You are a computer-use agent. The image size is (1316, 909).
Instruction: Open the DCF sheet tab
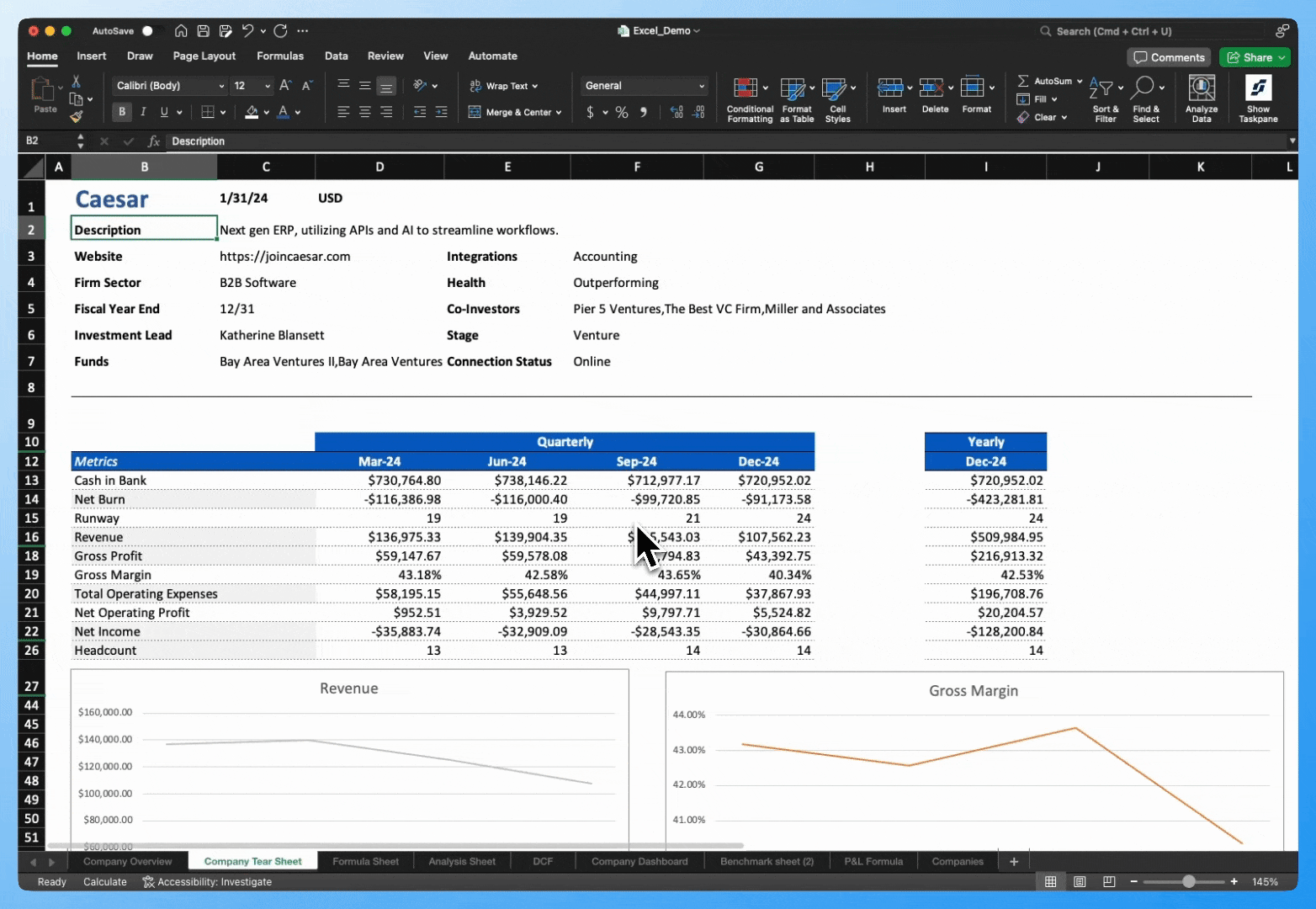coord(543,861)
